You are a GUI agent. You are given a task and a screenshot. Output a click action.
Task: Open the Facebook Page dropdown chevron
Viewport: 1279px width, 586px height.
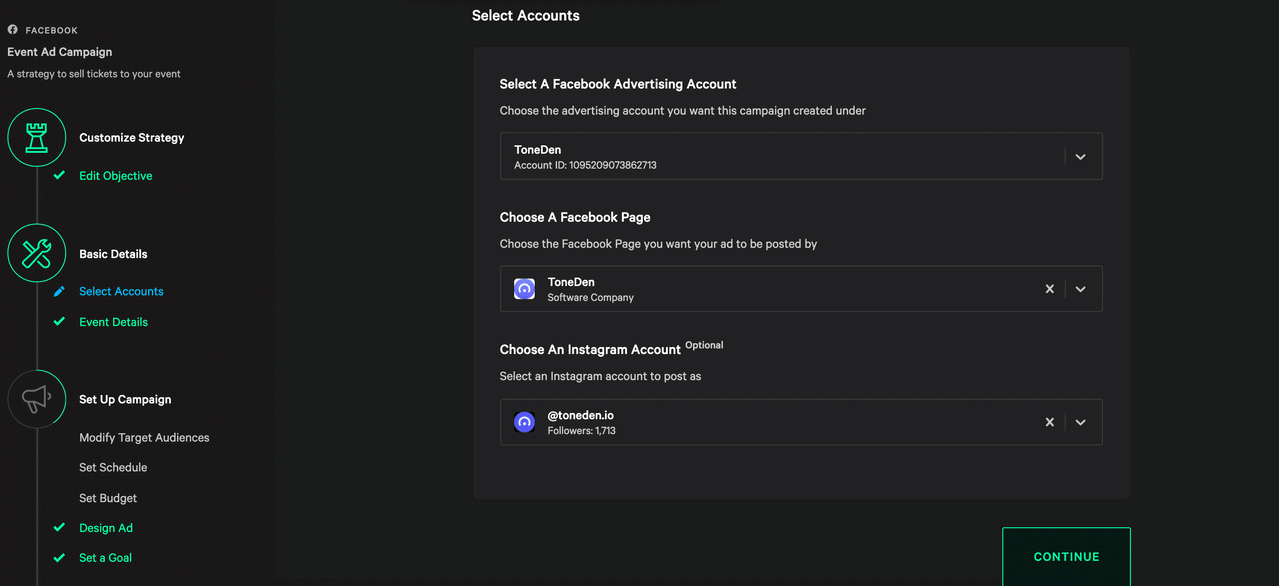(x=1080, y=289)
